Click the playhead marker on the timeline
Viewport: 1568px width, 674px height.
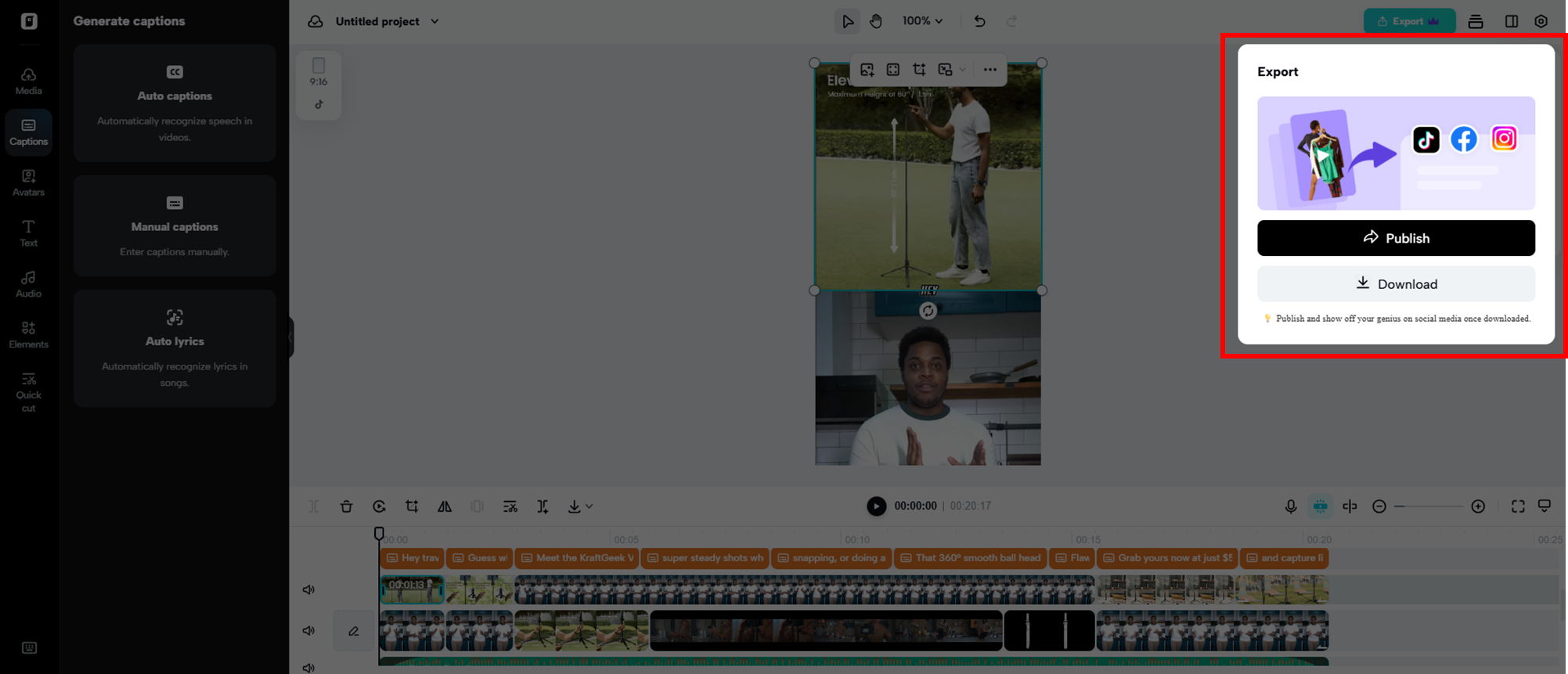pyautogui.click(x=379, y=533)
